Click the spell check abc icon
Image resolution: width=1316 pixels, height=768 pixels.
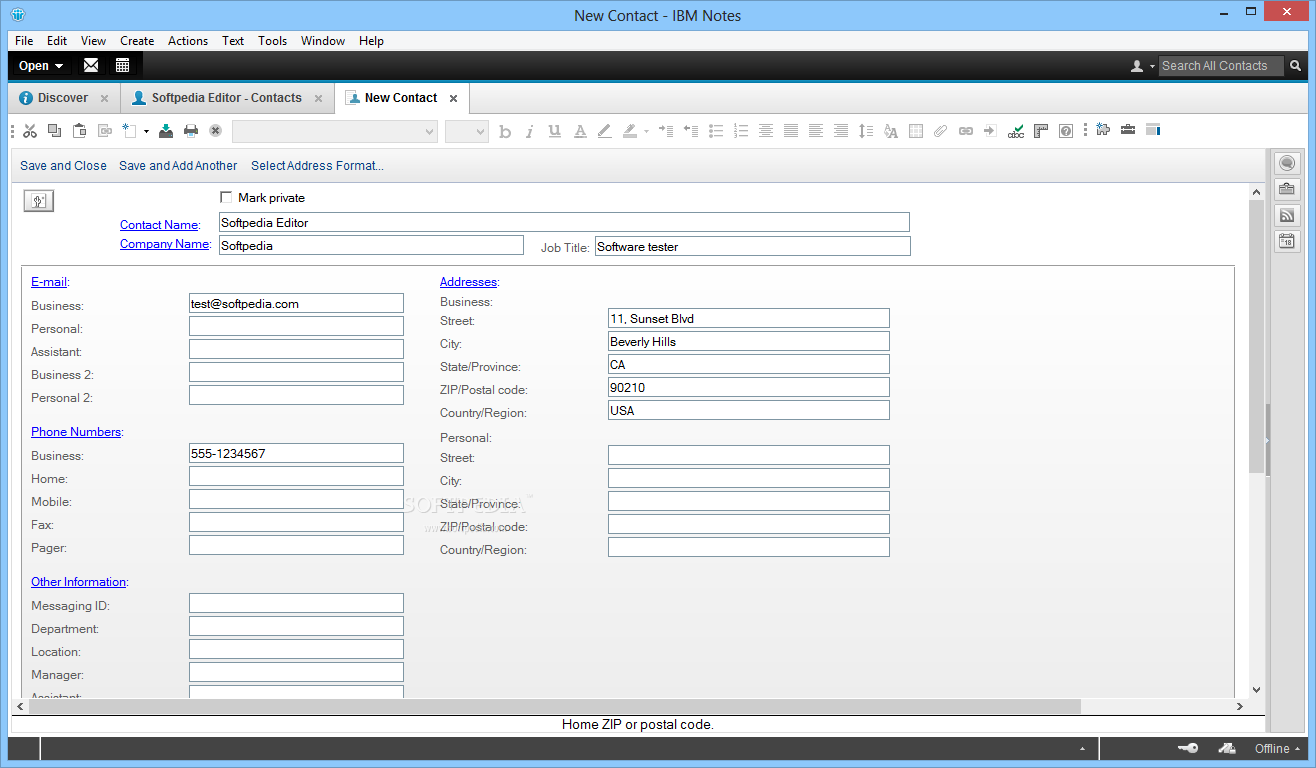(1016, 131)
